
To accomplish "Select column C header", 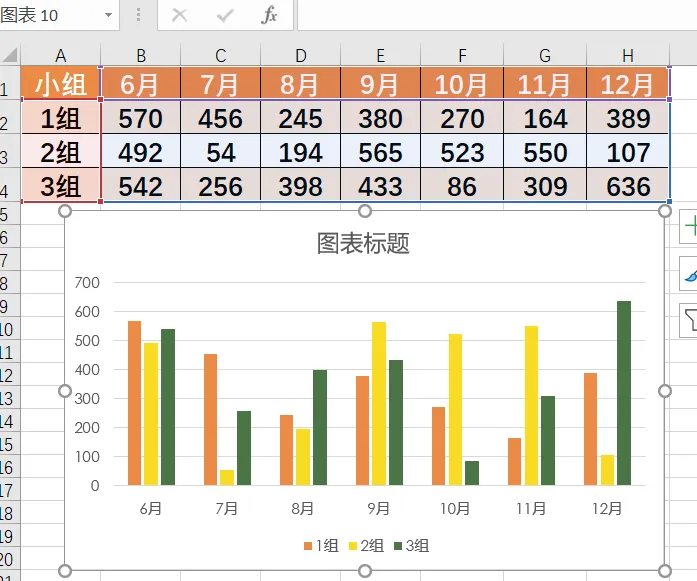I will [220, 56].
